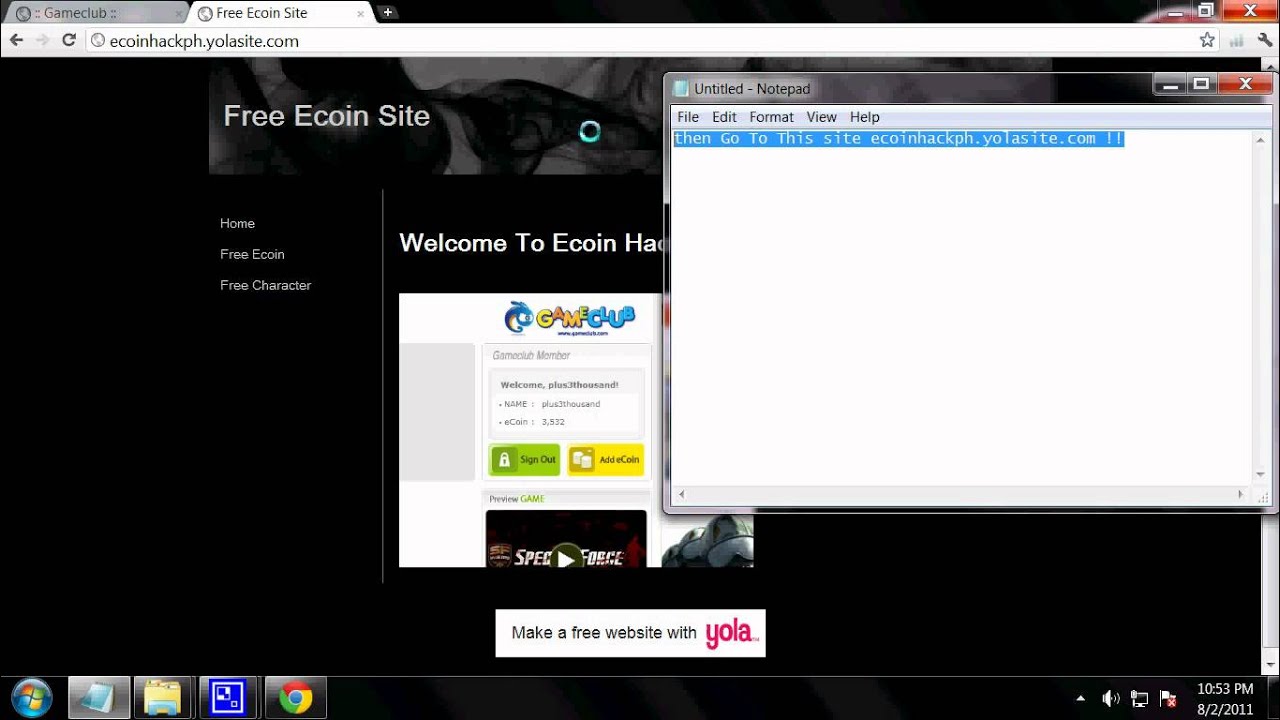1280x720 pixels.
Task: Open the Format menu in Notepad
Action: (771, 117)
